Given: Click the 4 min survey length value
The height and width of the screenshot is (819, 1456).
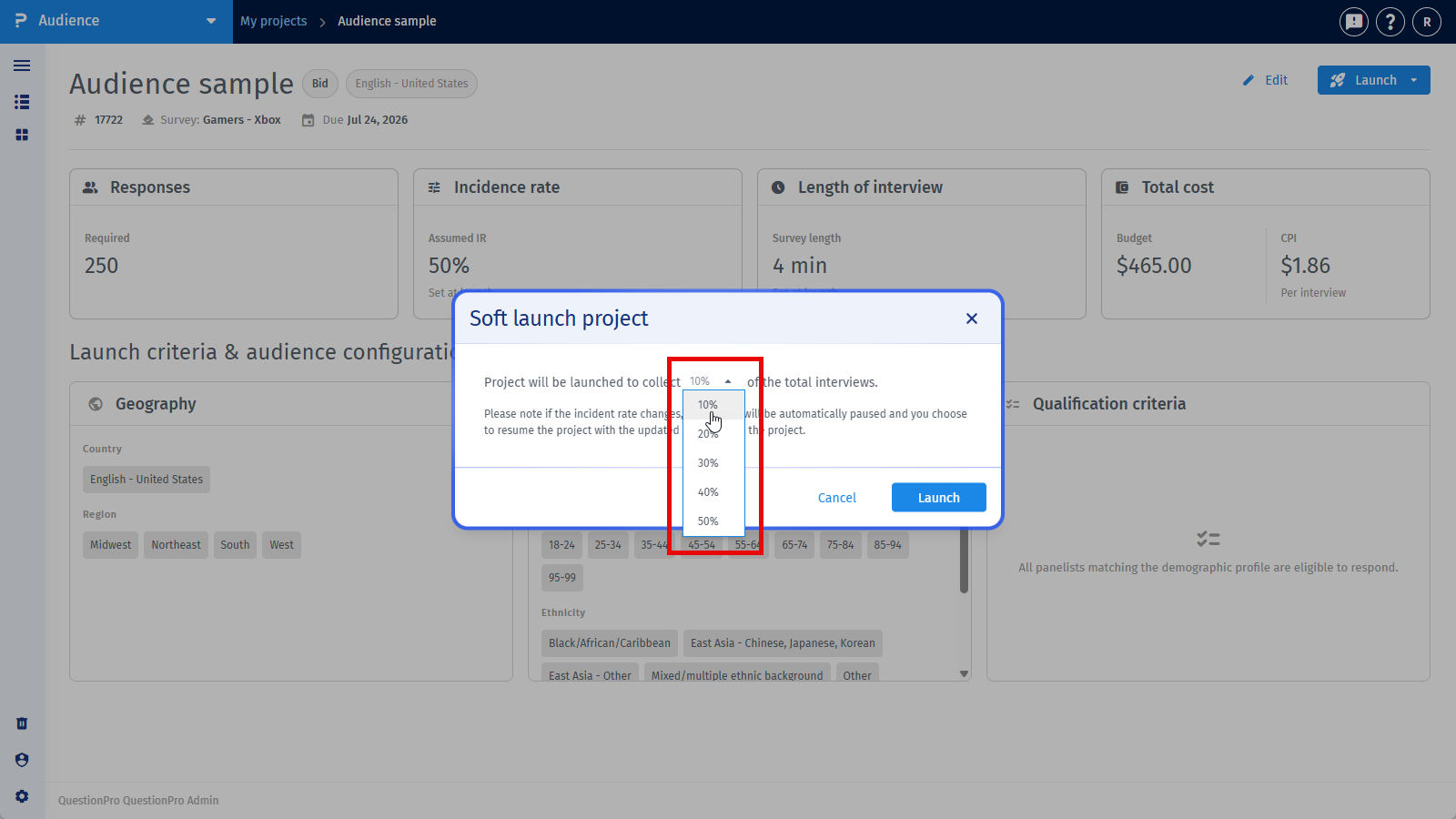Looking at the screenshot, I should (800, 266).
